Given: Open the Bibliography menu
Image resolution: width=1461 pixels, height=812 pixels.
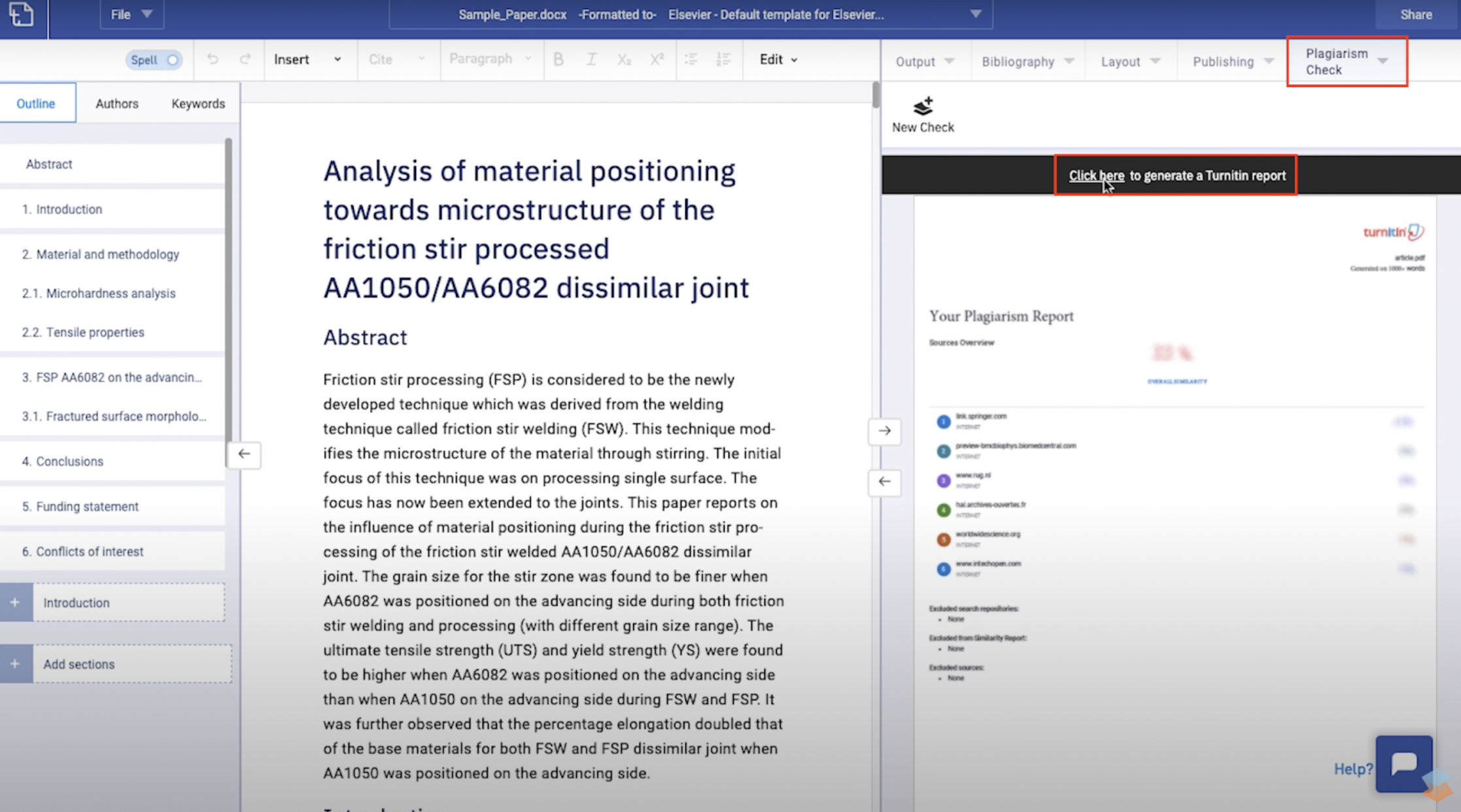Looking at the screenshot, I should 1027,61.
